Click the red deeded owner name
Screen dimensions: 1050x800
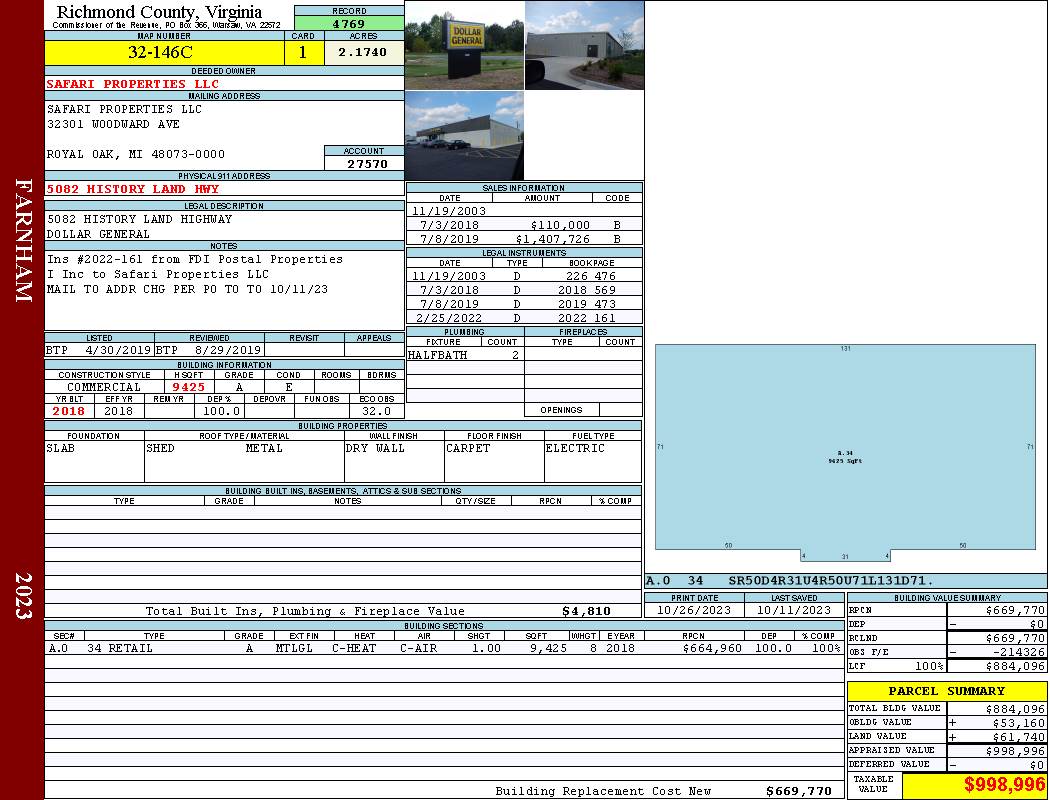coord(132,84)
